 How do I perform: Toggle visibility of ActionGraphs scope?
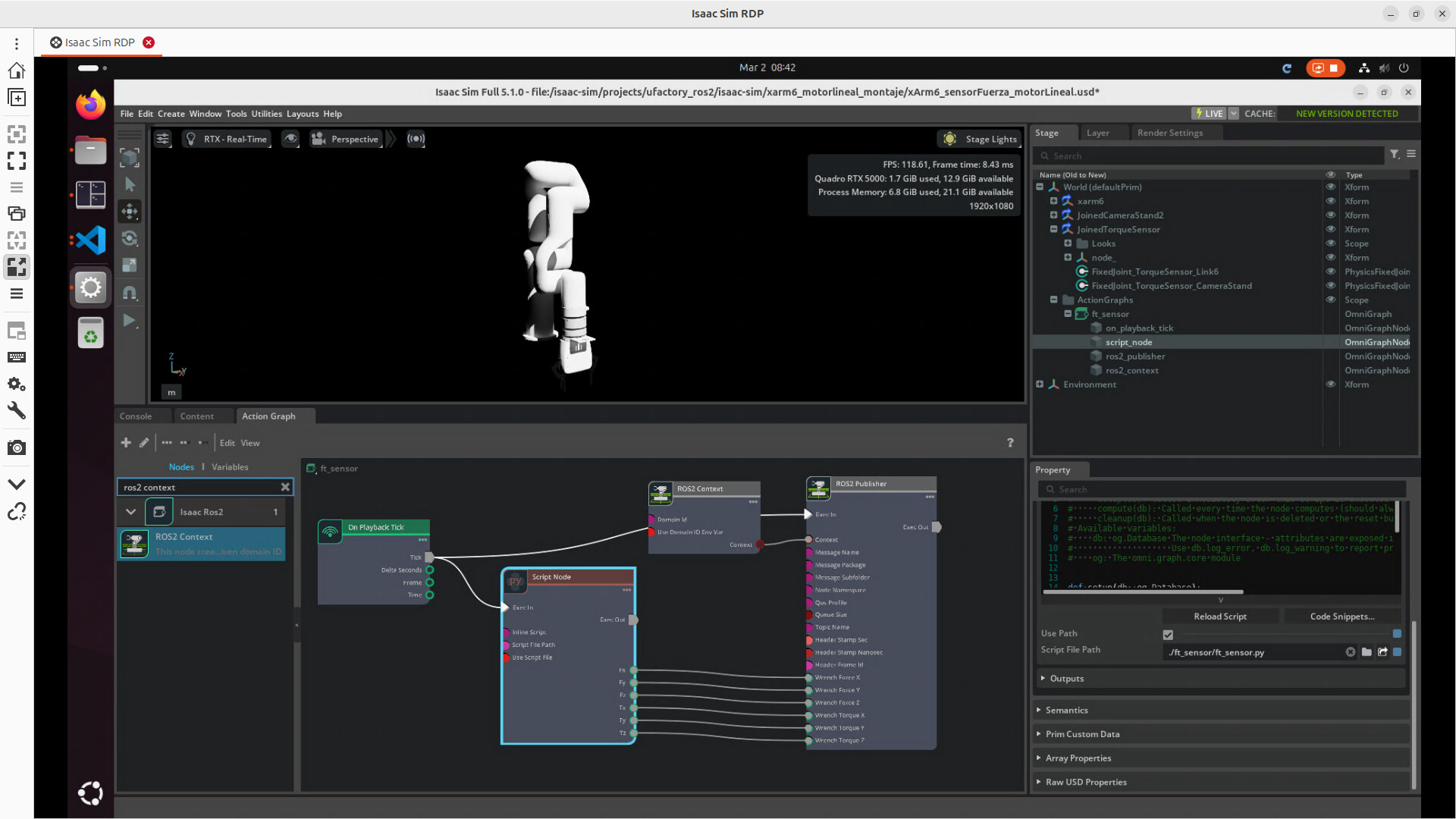pos(1330,300)
